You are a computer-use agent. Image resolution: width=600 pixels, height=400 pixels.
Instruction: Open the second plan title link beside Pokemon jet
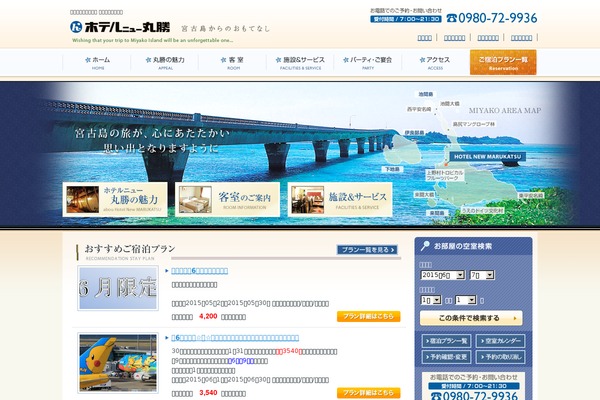(x=235, y=338)
